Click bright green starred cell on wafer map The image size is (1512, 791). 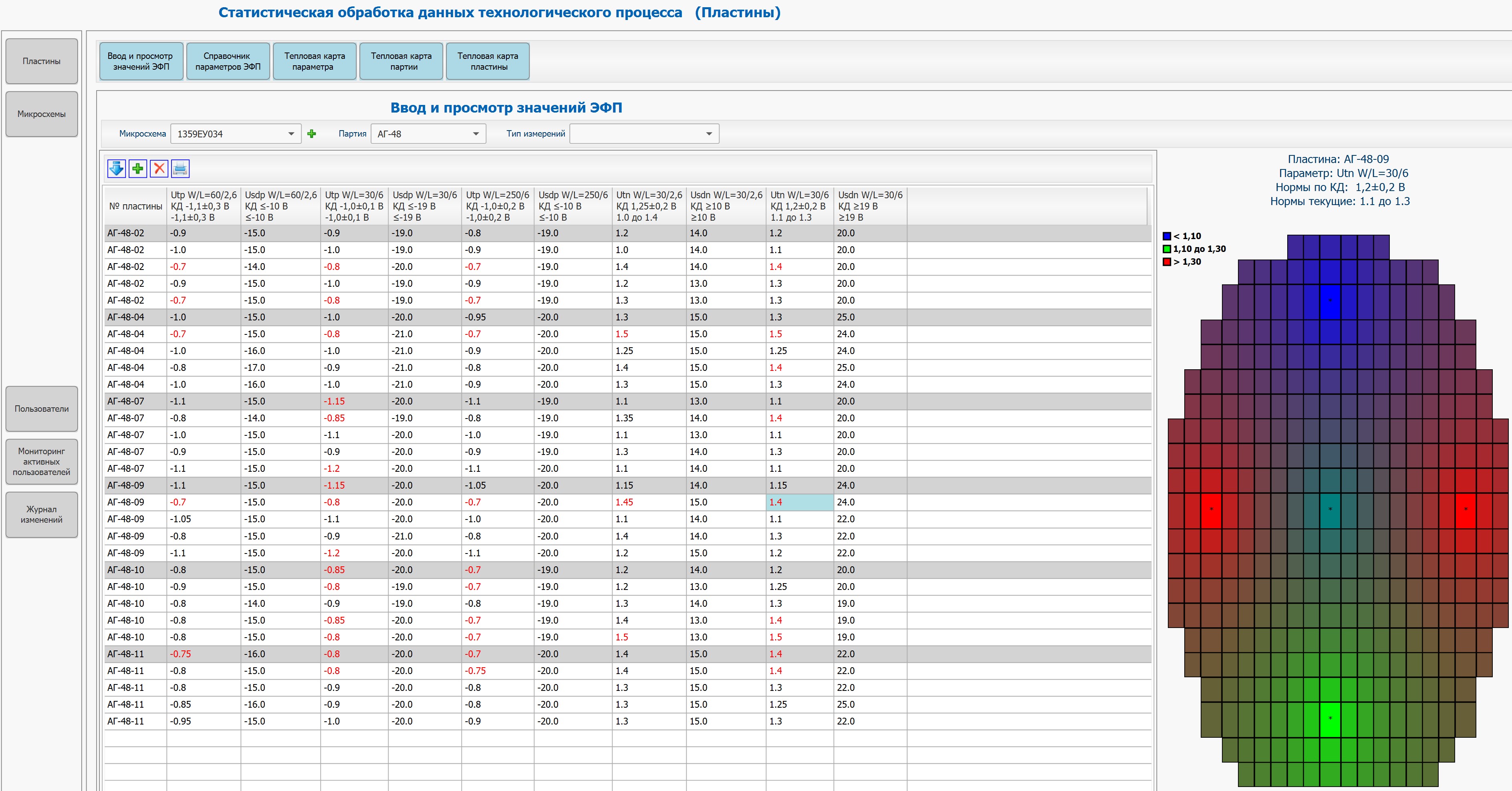(1330, 719)
